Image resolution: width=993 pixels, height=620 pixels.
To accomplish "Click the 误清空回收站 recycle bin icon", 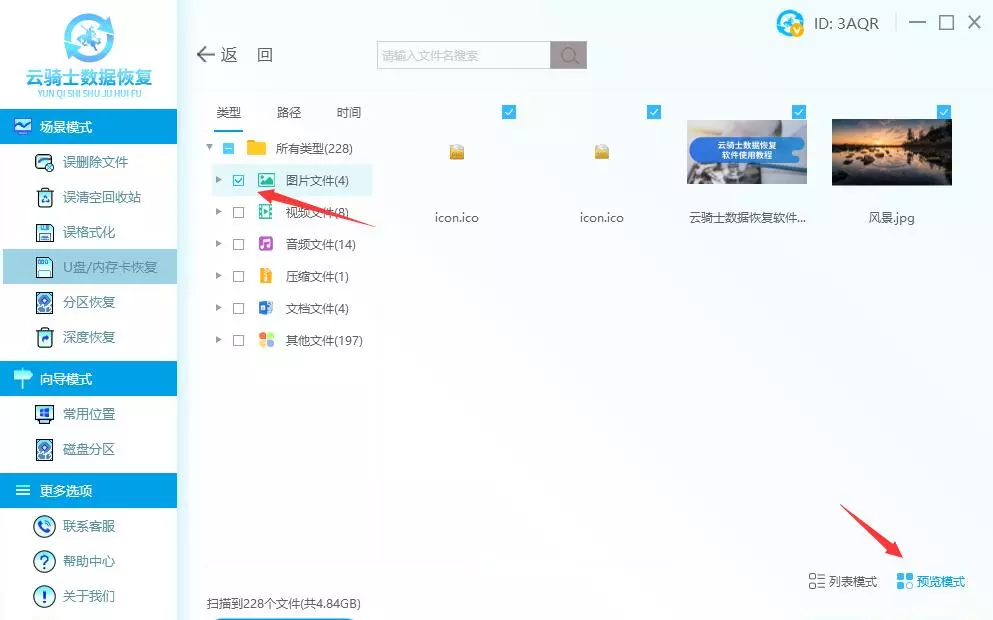I will pos(44,197).
